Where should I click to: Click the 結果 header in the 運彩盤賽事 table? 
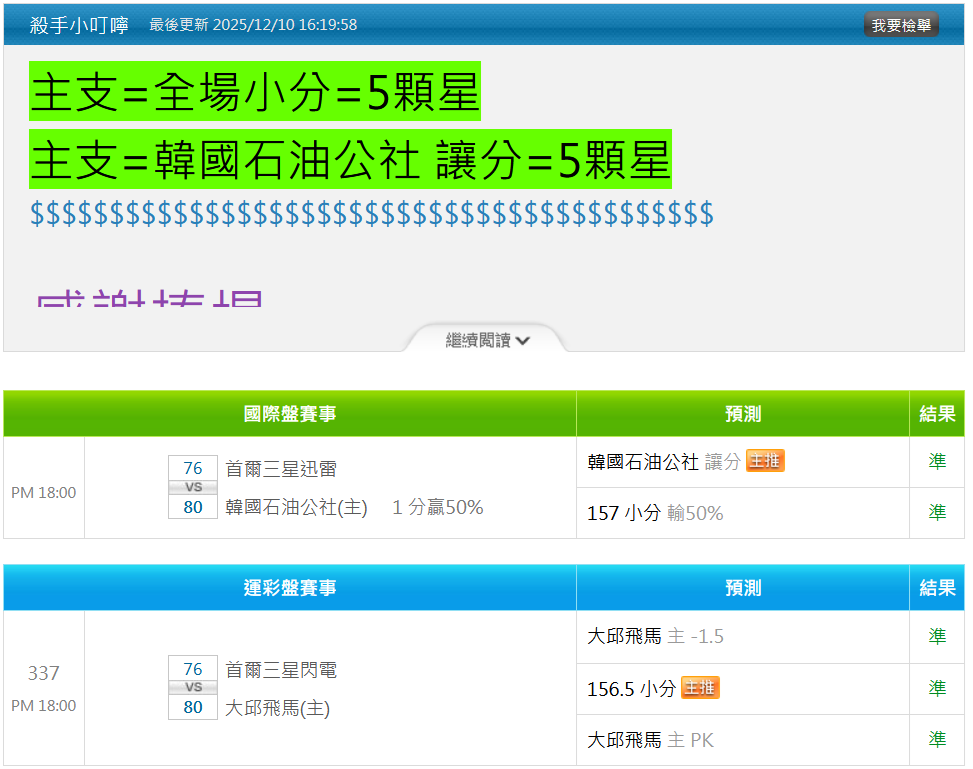937,588
